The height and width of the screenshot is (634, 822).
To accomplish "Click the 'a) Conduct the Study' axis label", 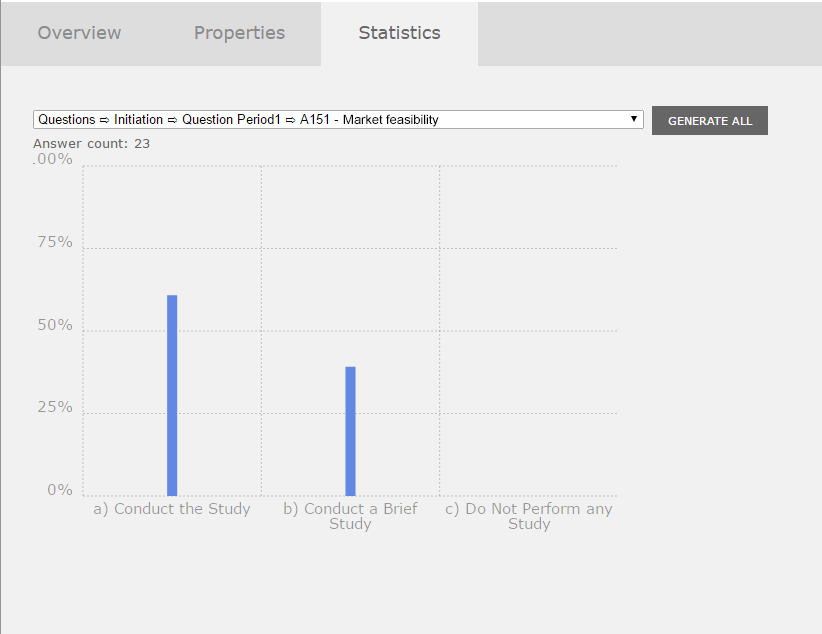I will click(x=172, y=509).
